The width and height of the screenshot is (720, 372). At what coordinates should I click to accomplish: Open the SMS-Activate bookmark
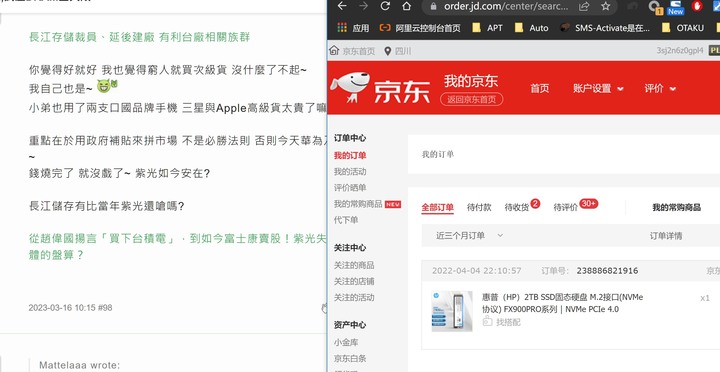(605, 28)
